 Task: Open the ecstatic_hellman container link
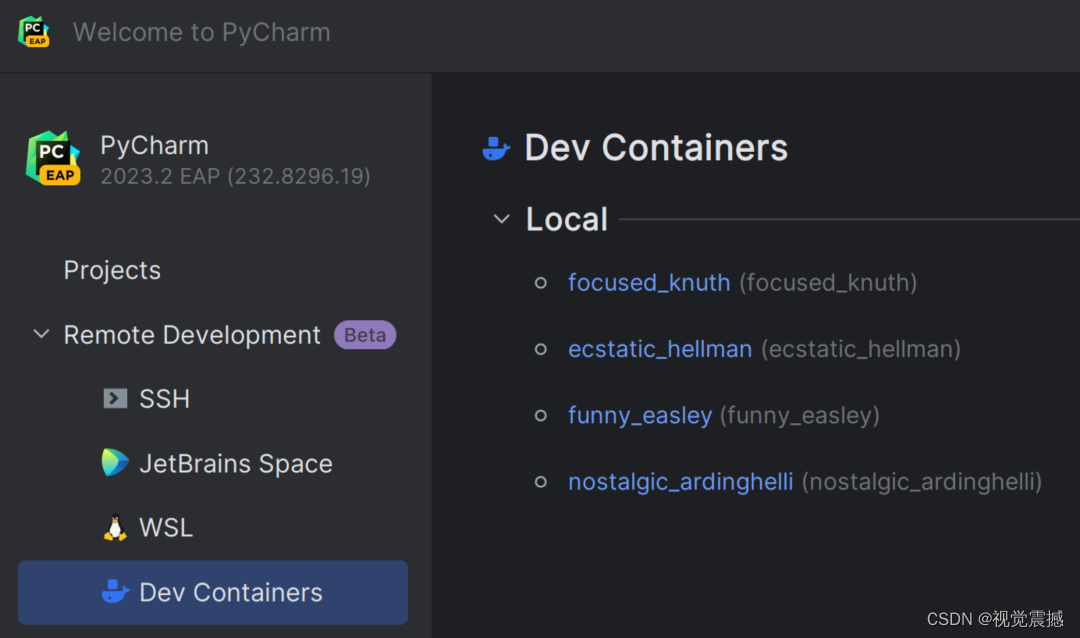(x=660, y=349)
